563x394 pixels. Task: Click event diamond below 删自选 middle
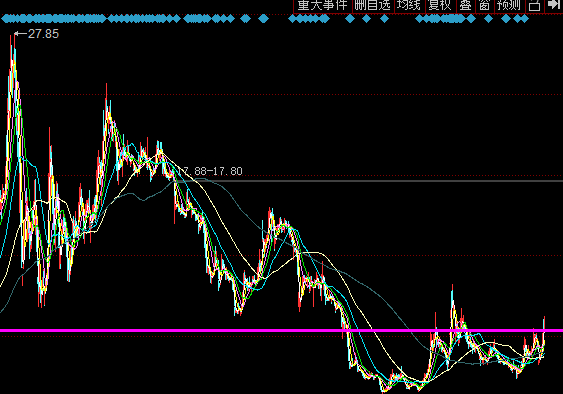pyautogui.click(x=367, y=19)
